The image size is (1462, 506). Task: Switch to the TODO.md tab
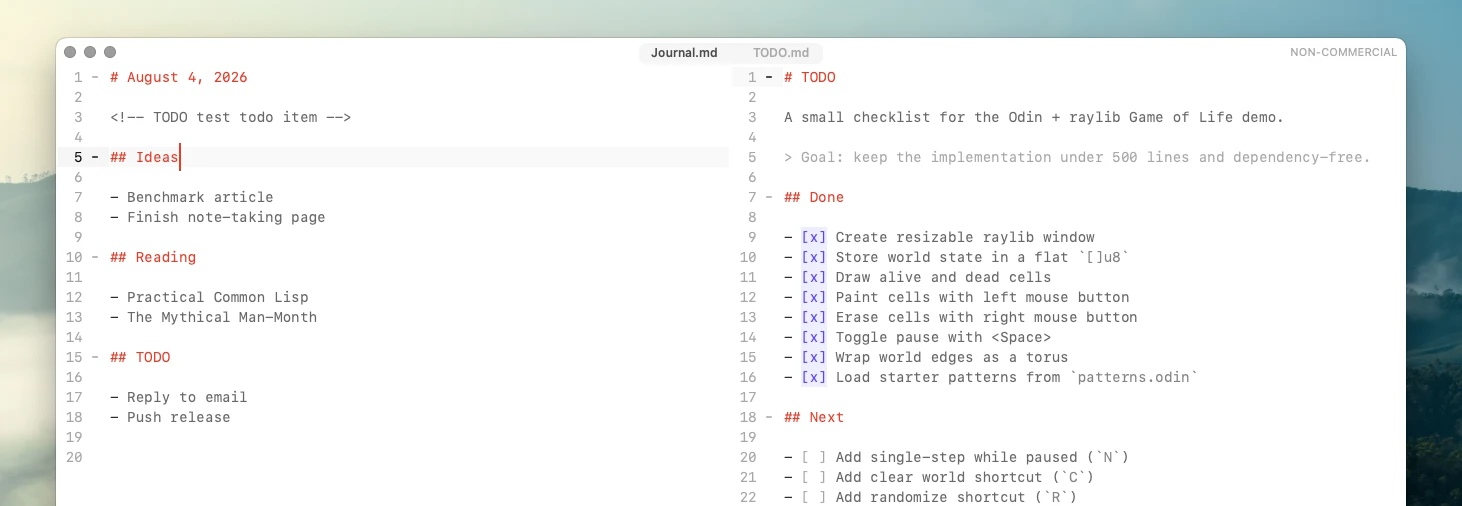pyautogui.click(x=781, y=52)
